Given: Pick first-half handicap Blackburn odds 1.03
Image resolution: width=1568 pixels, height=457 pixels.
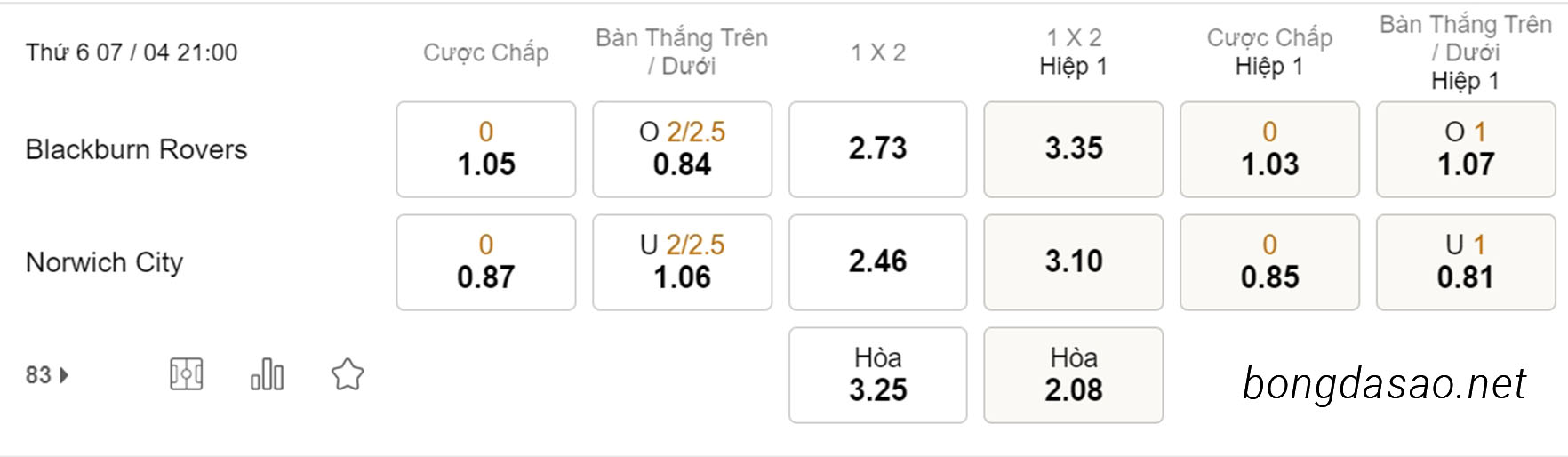Looking at the screenshot, I should (x=1270, y=149).
